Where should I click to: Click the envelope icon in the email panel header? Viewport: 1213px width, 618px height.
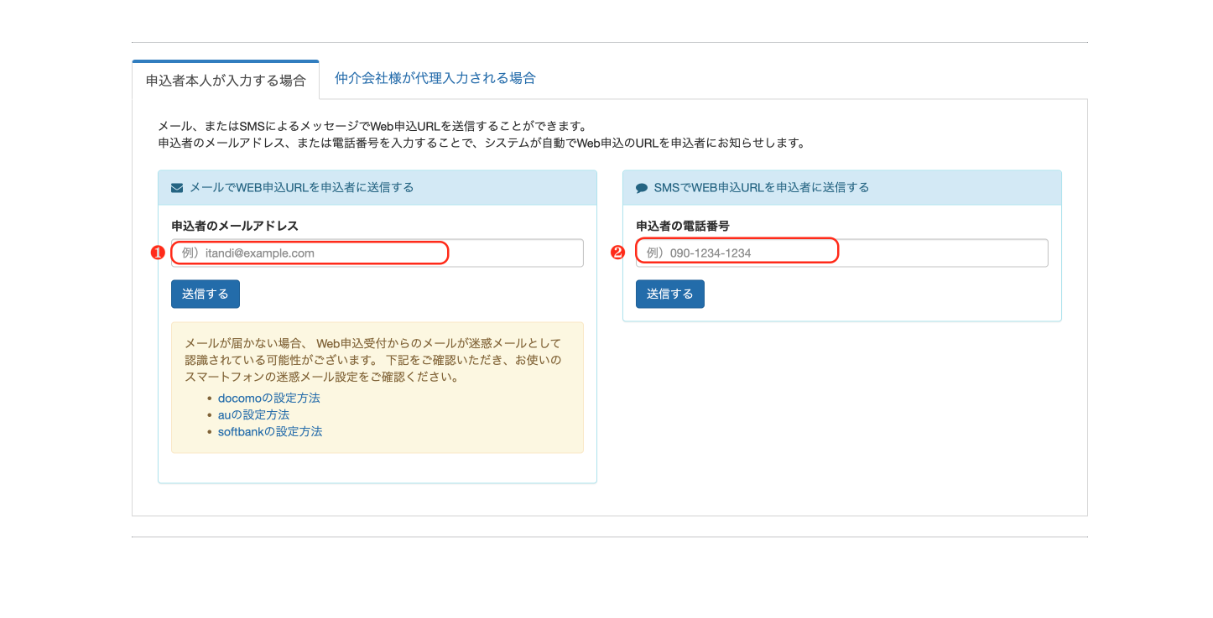coord(177,188)
